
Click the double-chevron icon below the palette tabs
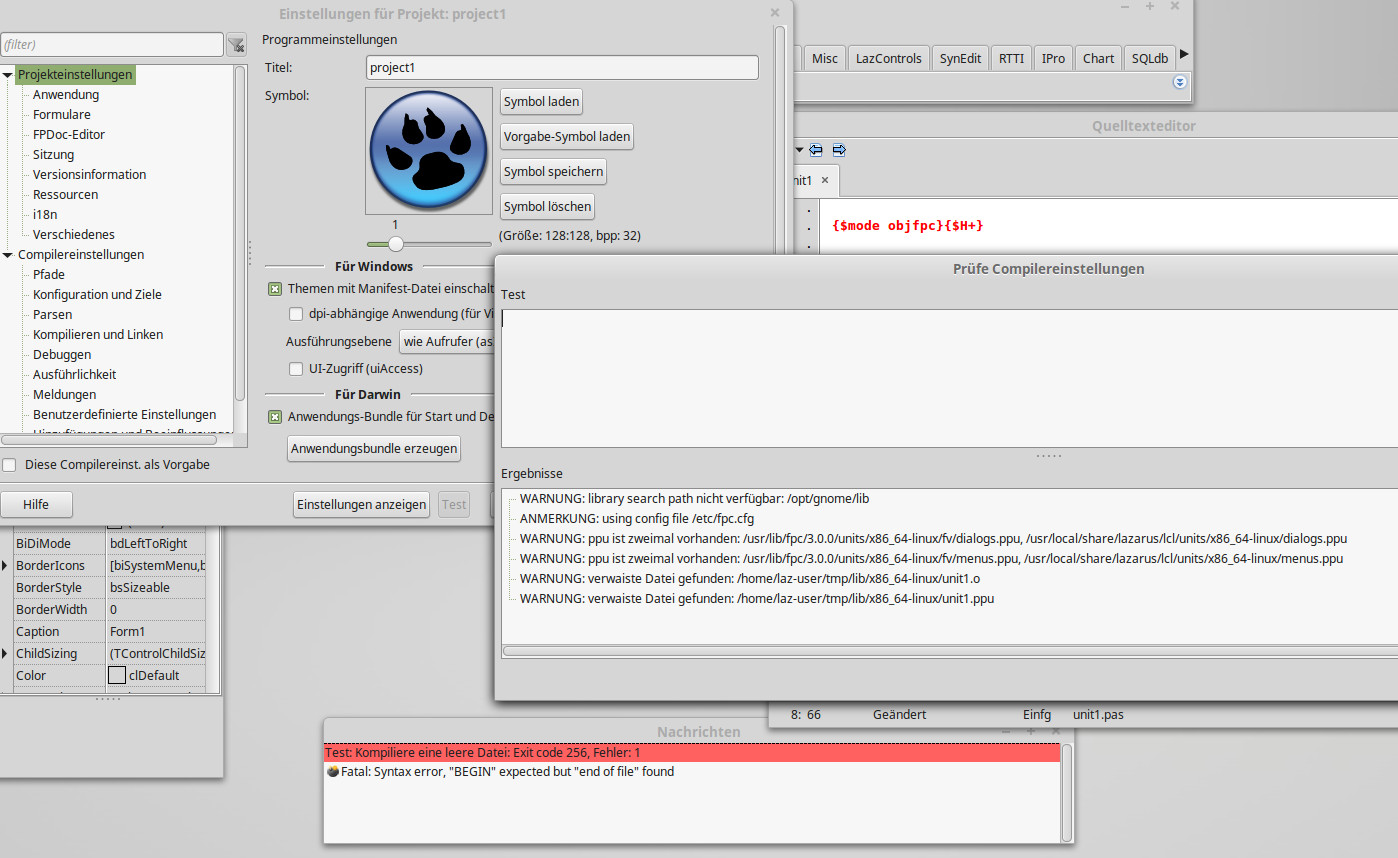pos(1180,83)
